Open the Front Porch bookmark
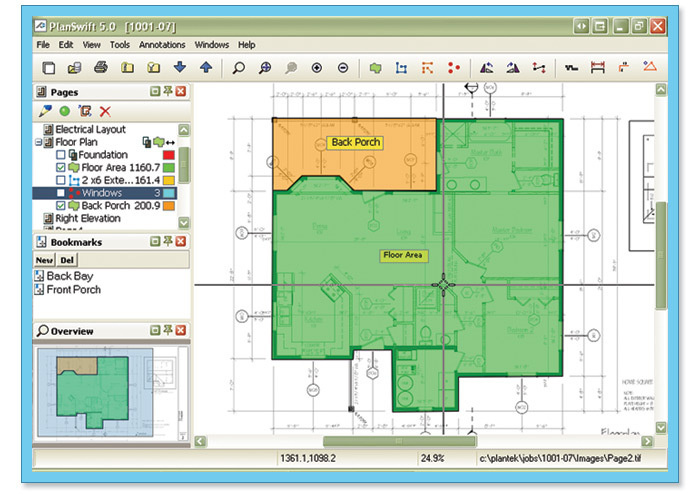The width and height of the screenshot is (700, 502). coord(73,290)
